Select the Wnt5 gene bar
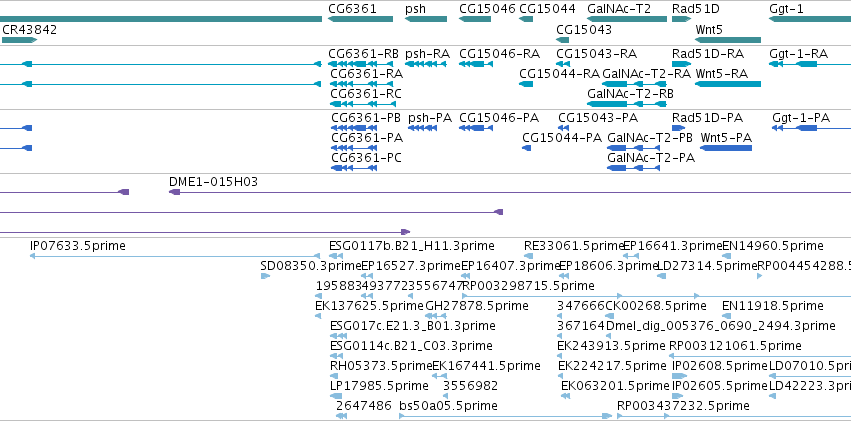The image size is (851, 421). click(x=728, y=40)
